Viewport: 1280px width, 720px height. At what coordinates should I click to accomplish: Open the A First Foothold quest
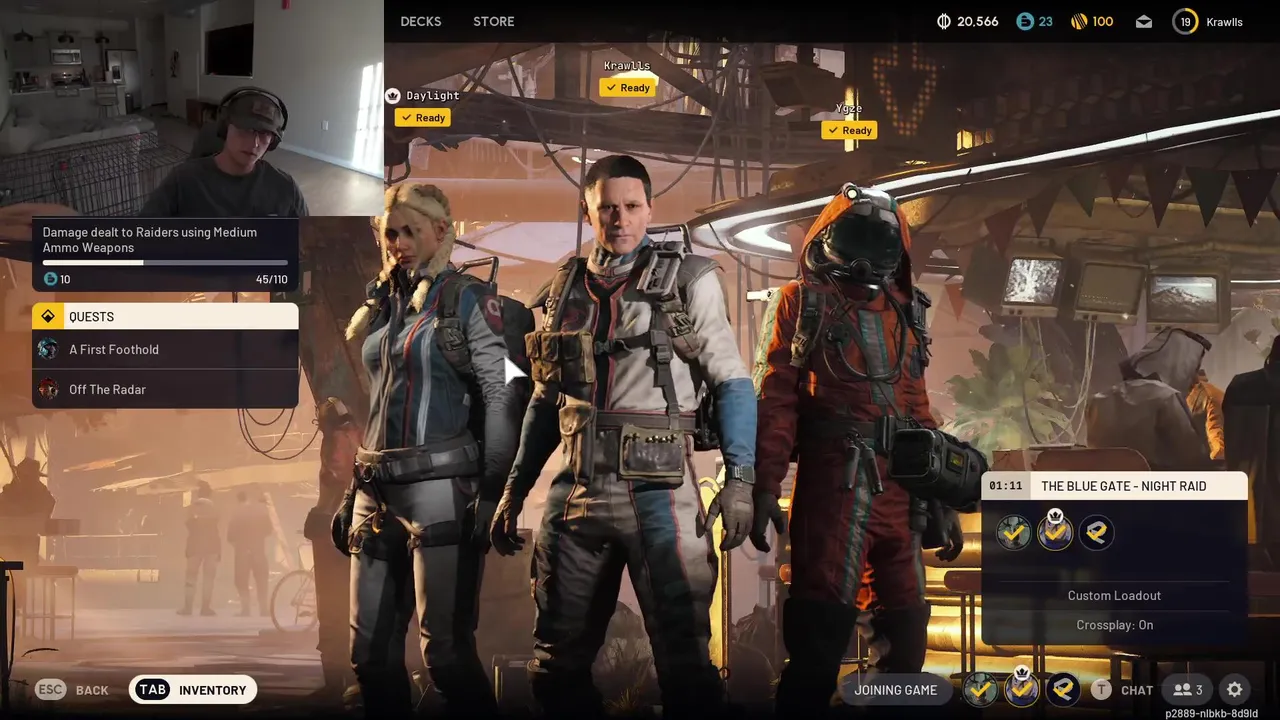[165, 349]
